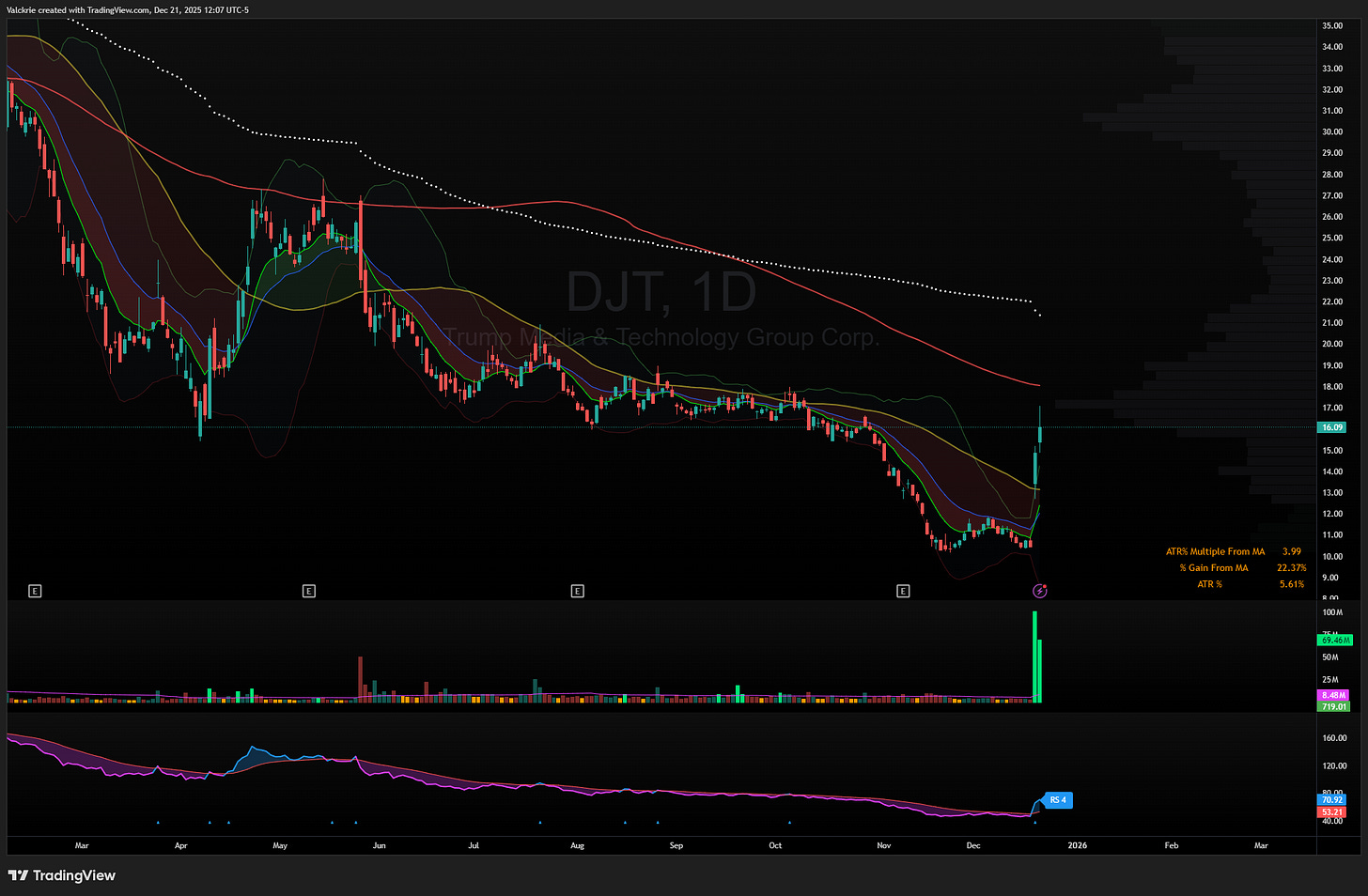Click the 18.00 price axis label

[x=1332, y=386]
